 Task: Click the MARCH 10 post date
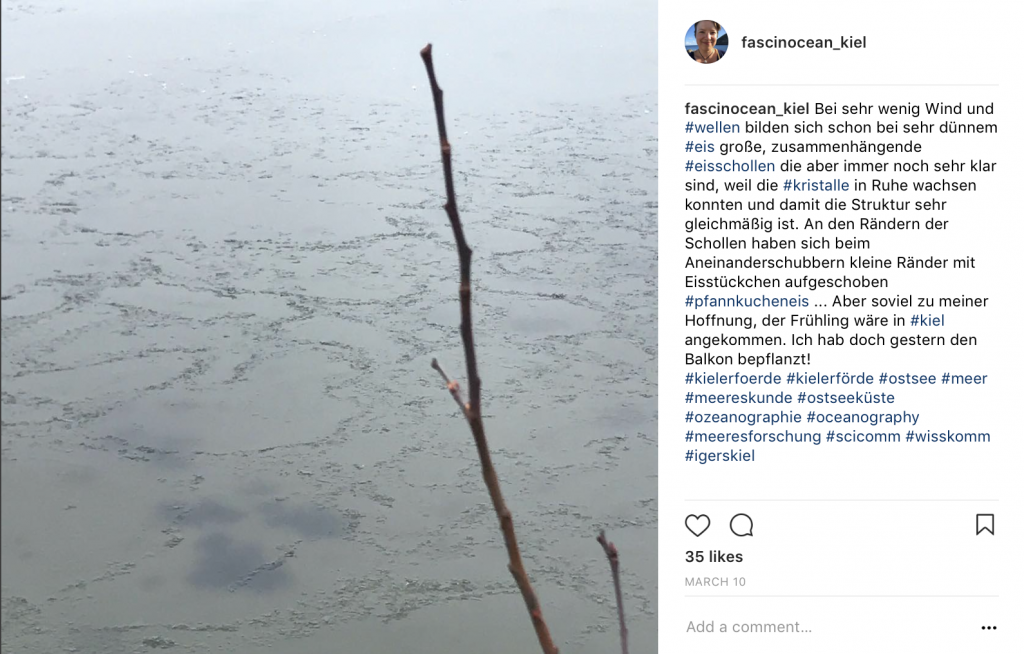715,582
